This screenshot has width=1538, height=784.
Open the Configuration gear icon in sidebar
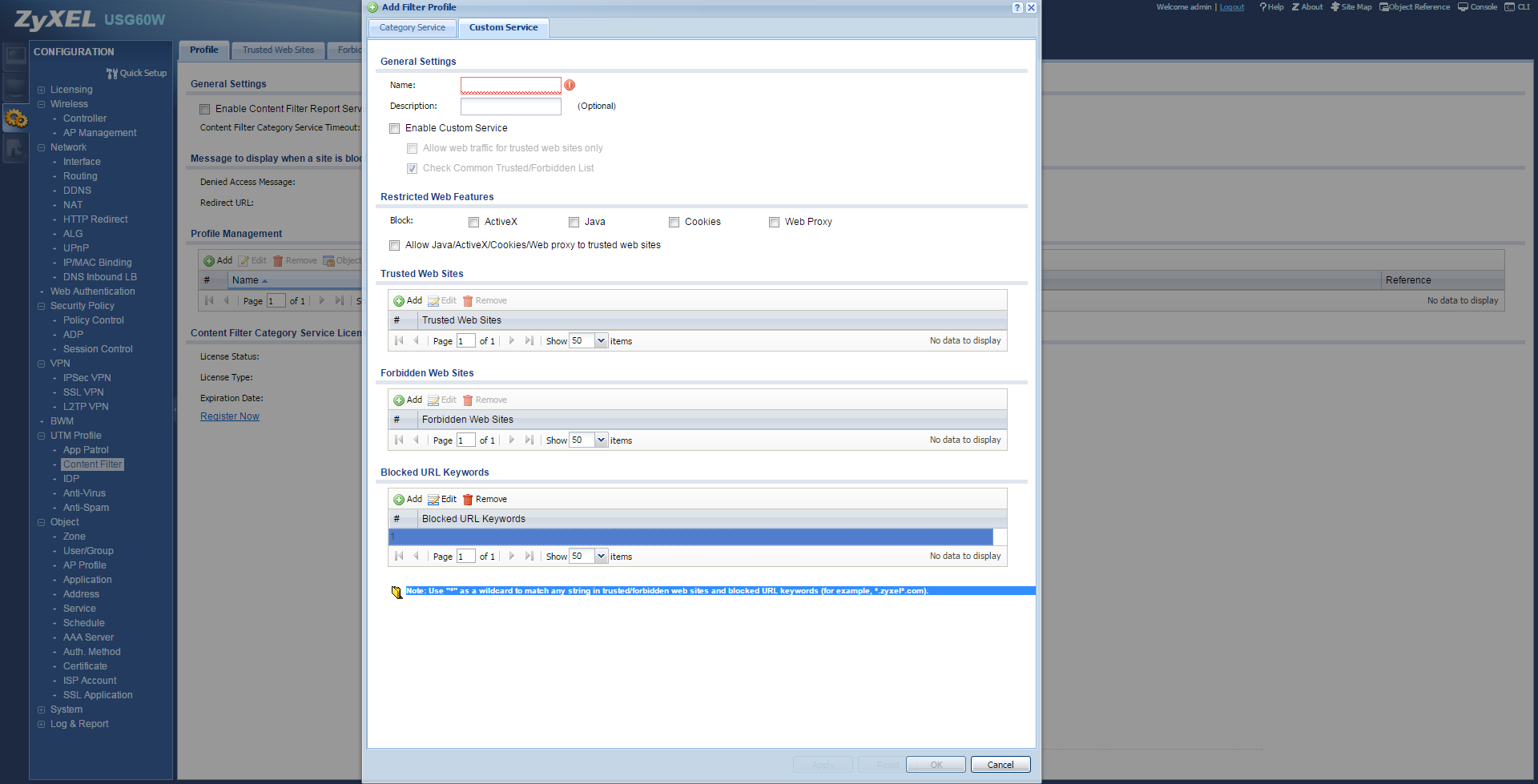click(16, 119)
